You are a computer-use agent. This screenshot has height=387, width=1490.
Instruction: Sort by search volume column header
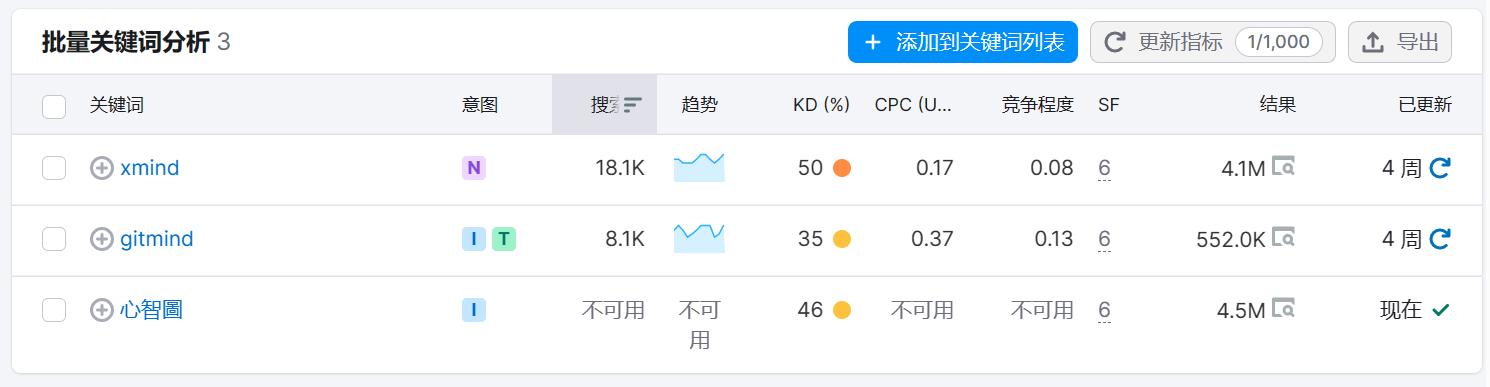pos(605,104)
